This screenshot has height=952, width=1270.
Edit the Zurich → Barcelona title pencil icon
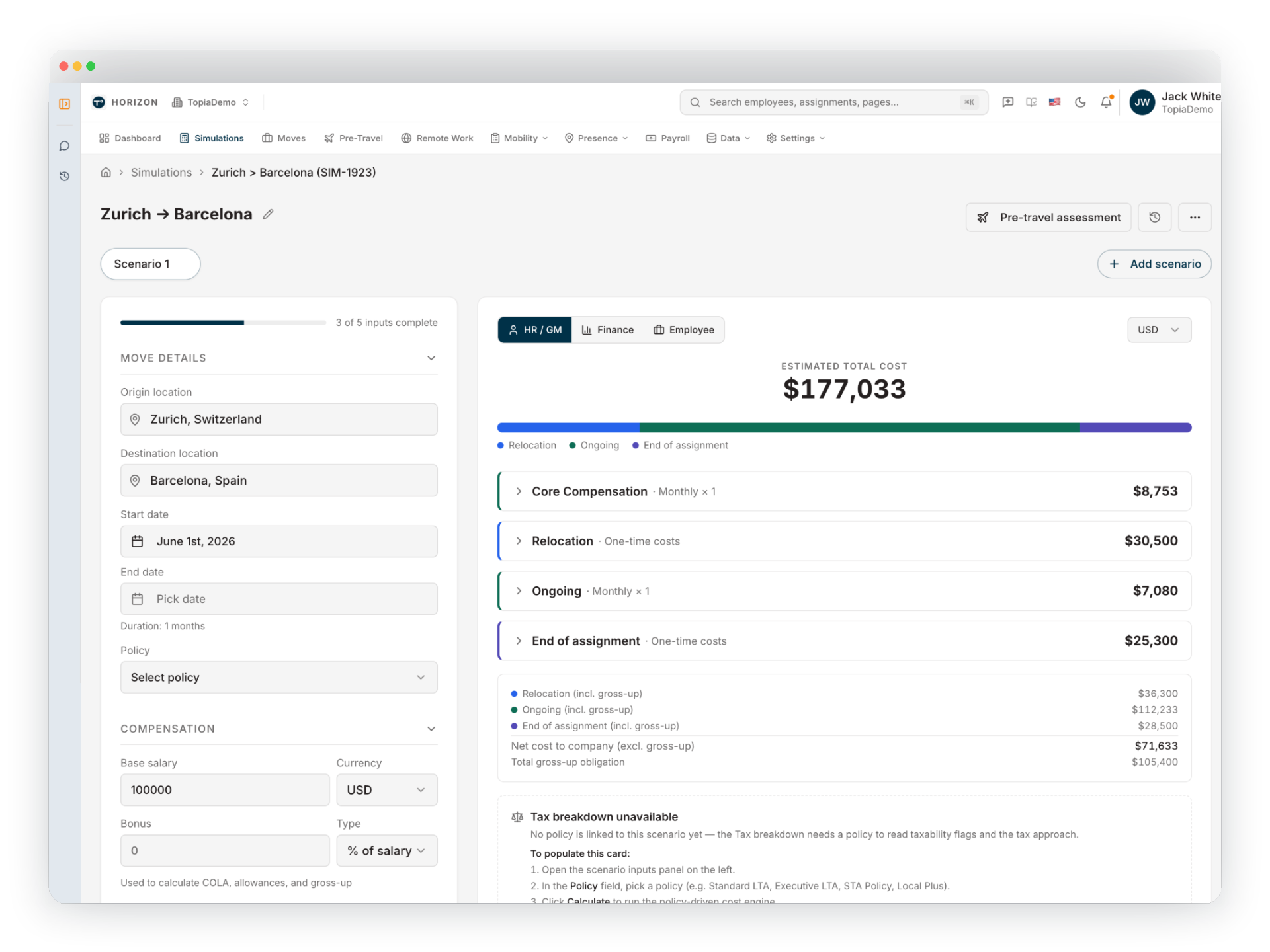[x=268, y=214]
